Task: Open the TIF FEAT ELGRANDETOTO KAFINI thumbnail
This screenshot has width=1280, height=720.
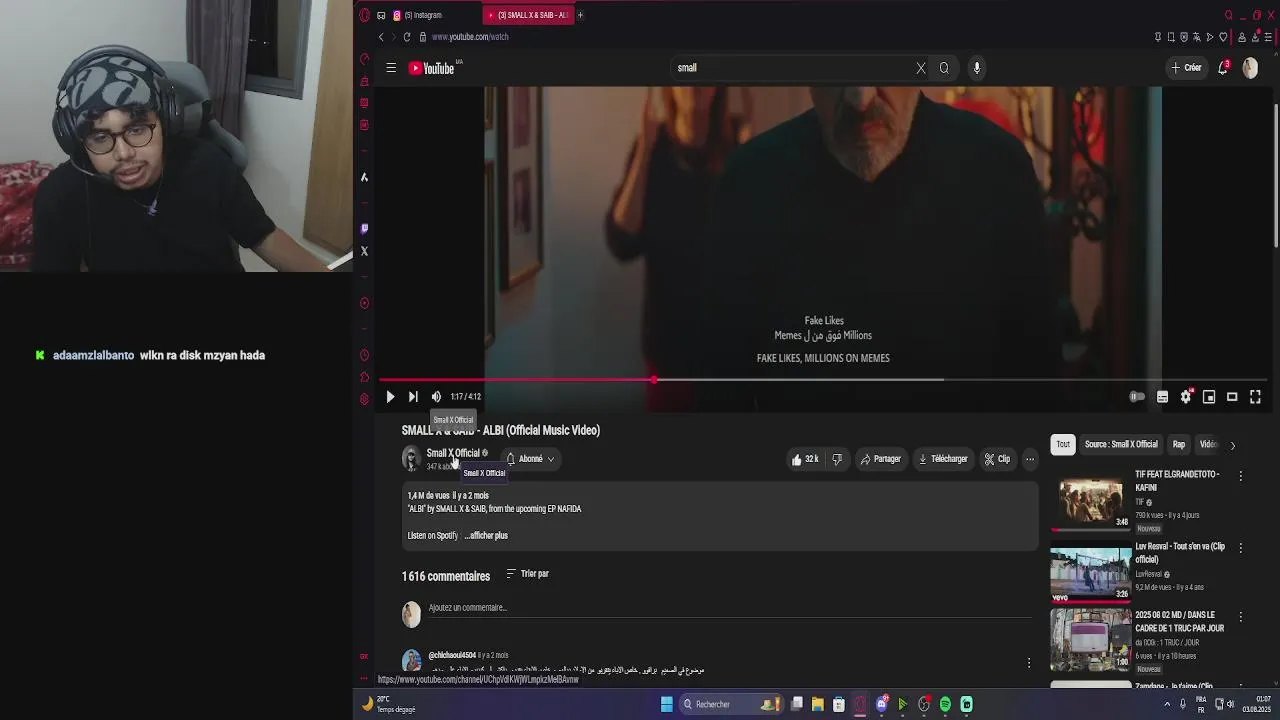Action: [x=1091, y=503]
